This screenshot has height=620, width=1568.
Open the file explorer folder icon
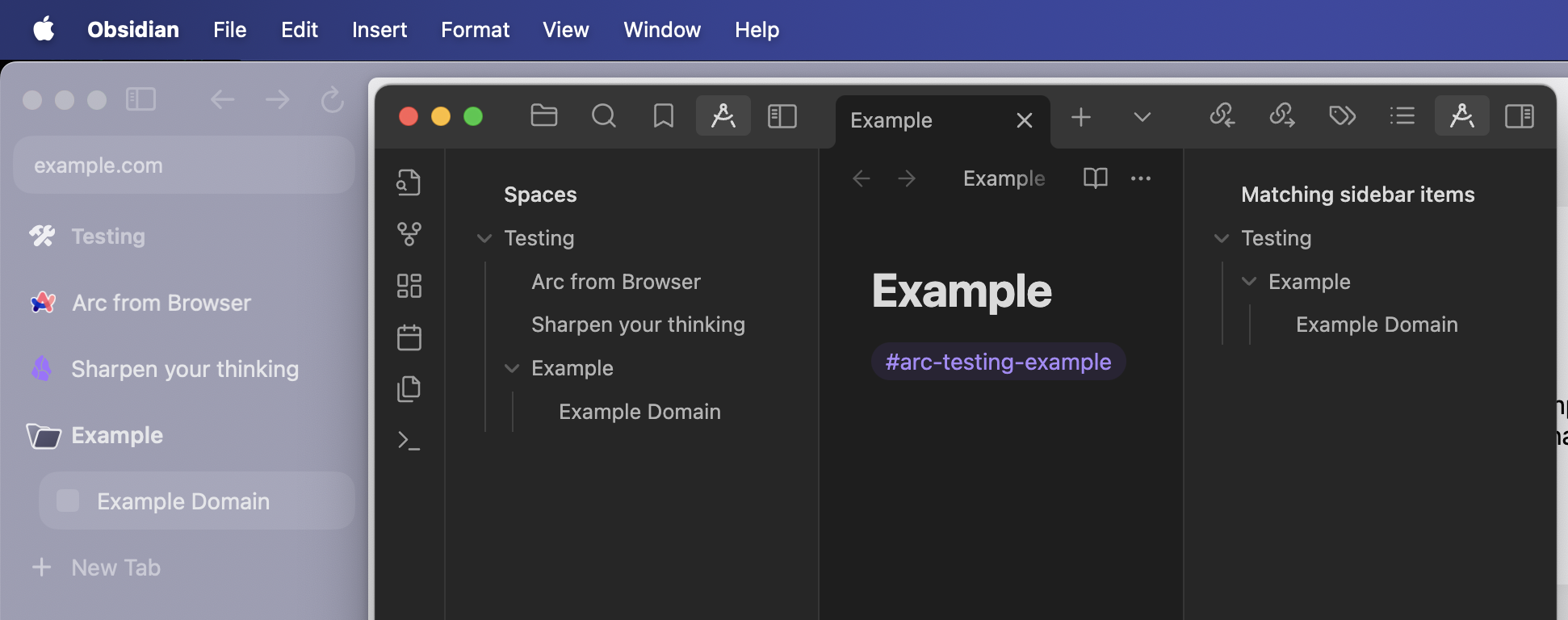pyautogui.click(x=543, y=116)
